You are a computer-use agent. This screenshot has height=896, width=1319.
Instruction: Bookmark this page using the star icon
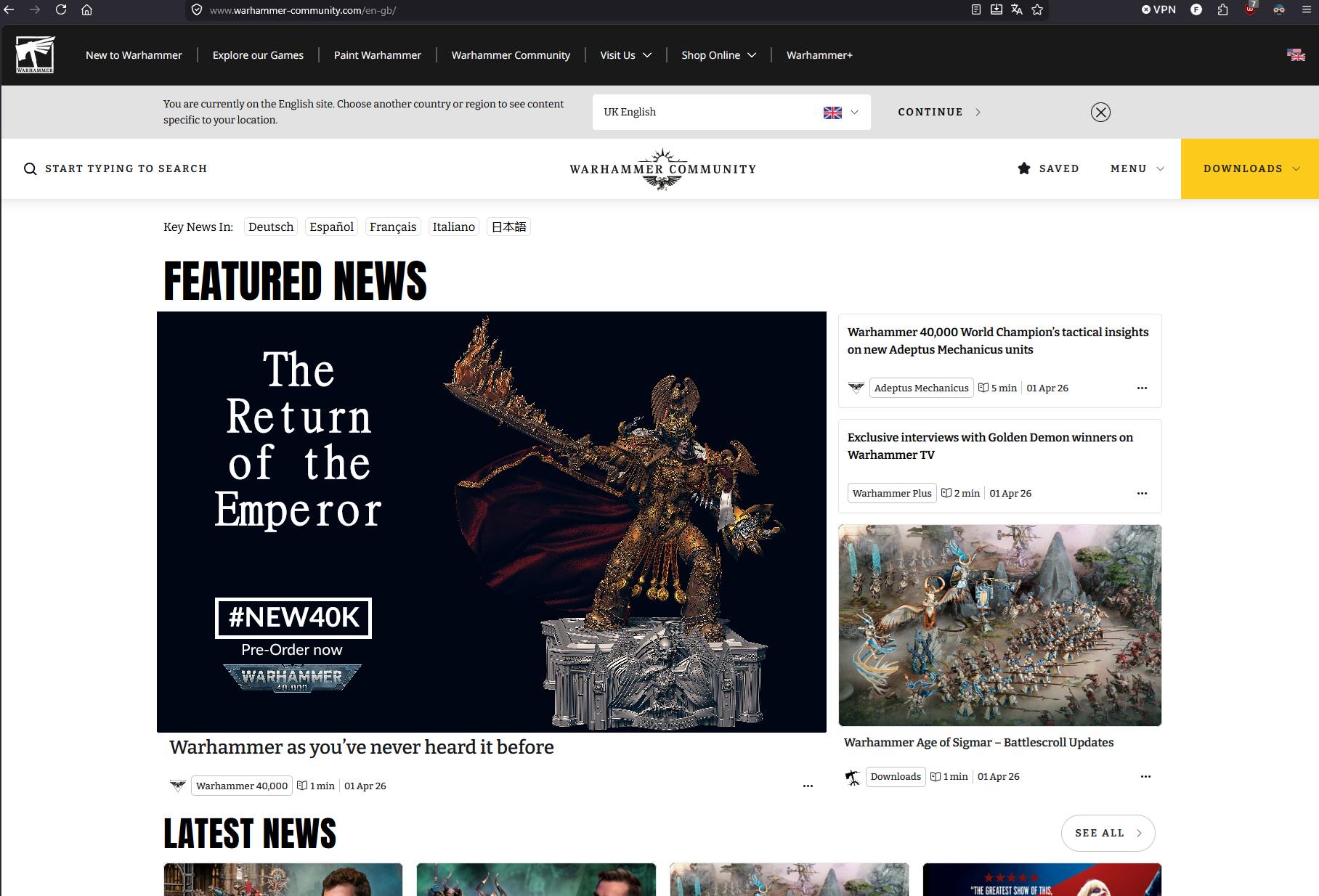click(x=1037, y=10)
